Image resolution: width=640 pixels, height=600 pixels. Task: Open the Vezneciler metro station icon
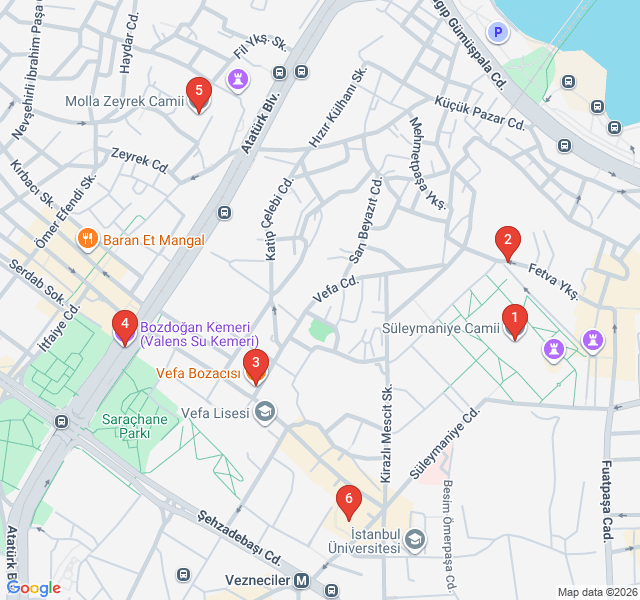tap(302, 580)
